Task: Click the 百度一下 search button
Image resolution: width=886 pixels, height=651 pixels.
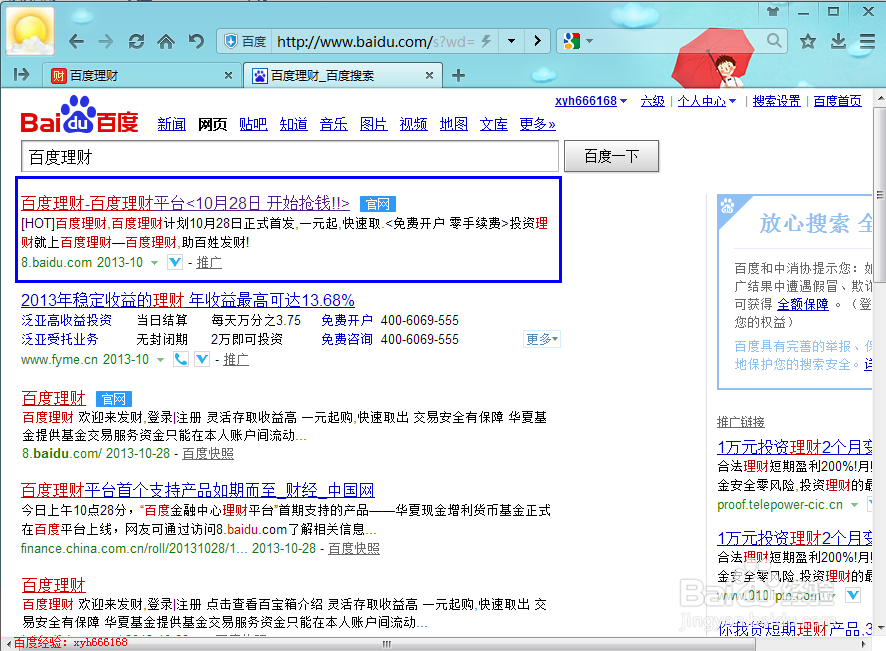Action: 611,156
